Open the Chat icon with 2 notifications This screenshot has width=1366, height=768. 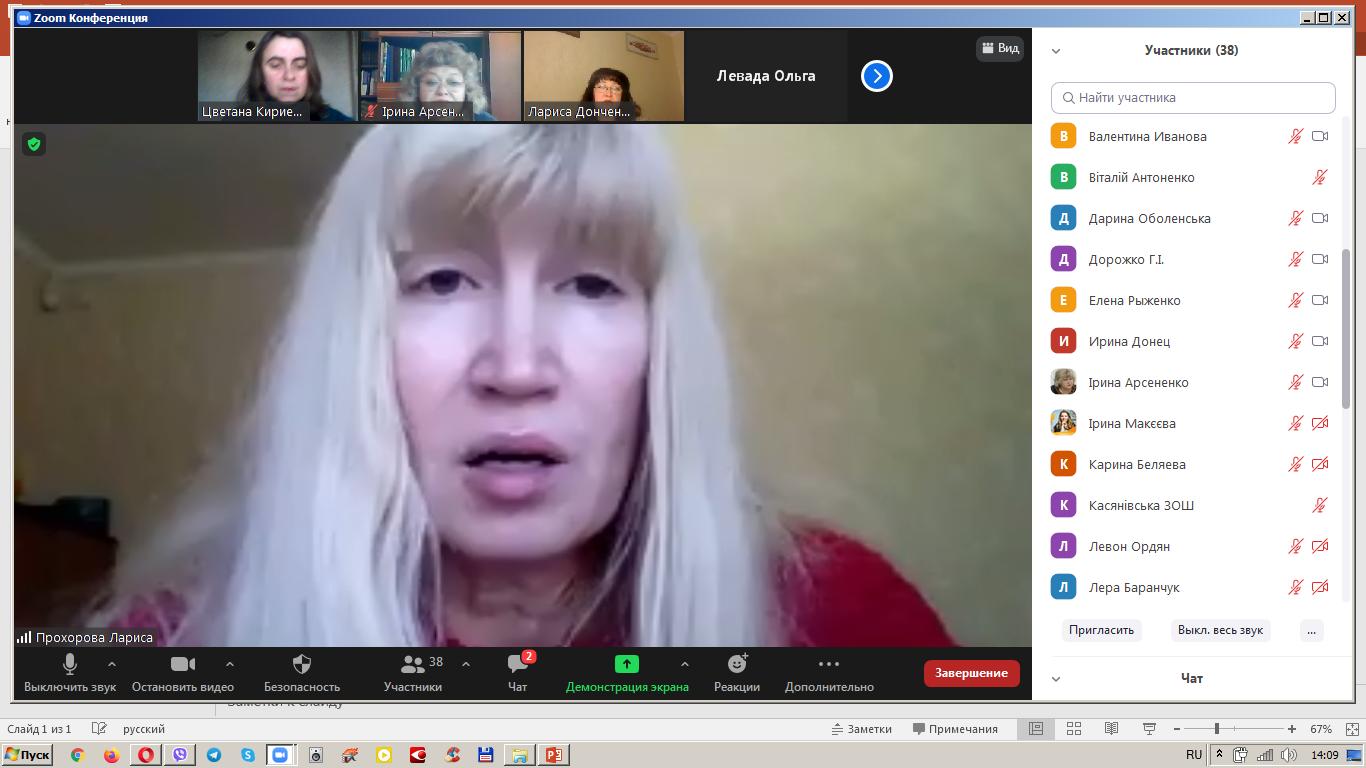[517, 664]
